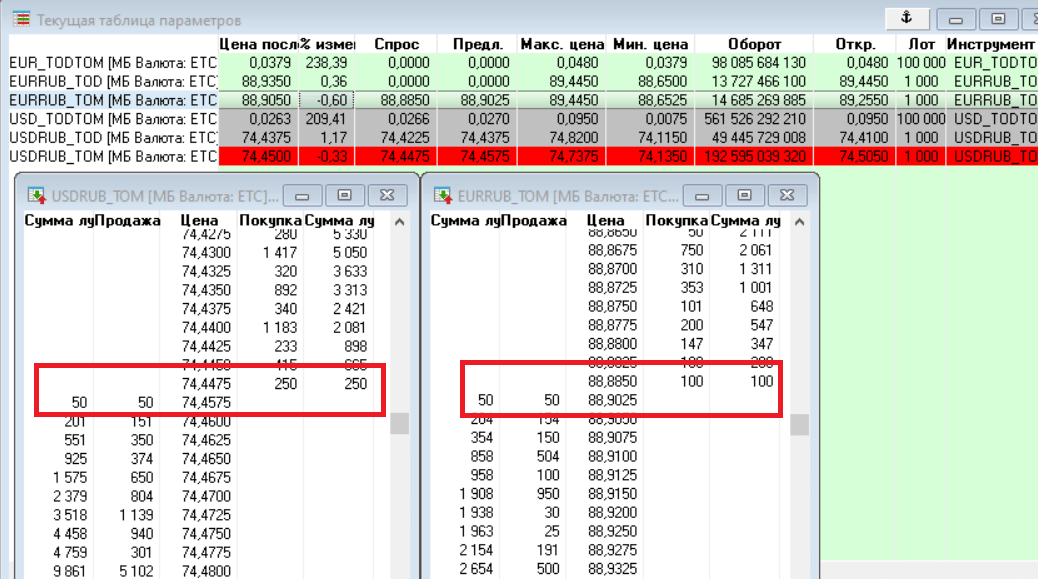
Task: Click buy volume '1 417' in USDRUB_TOM order book
Action: point(279,253)
